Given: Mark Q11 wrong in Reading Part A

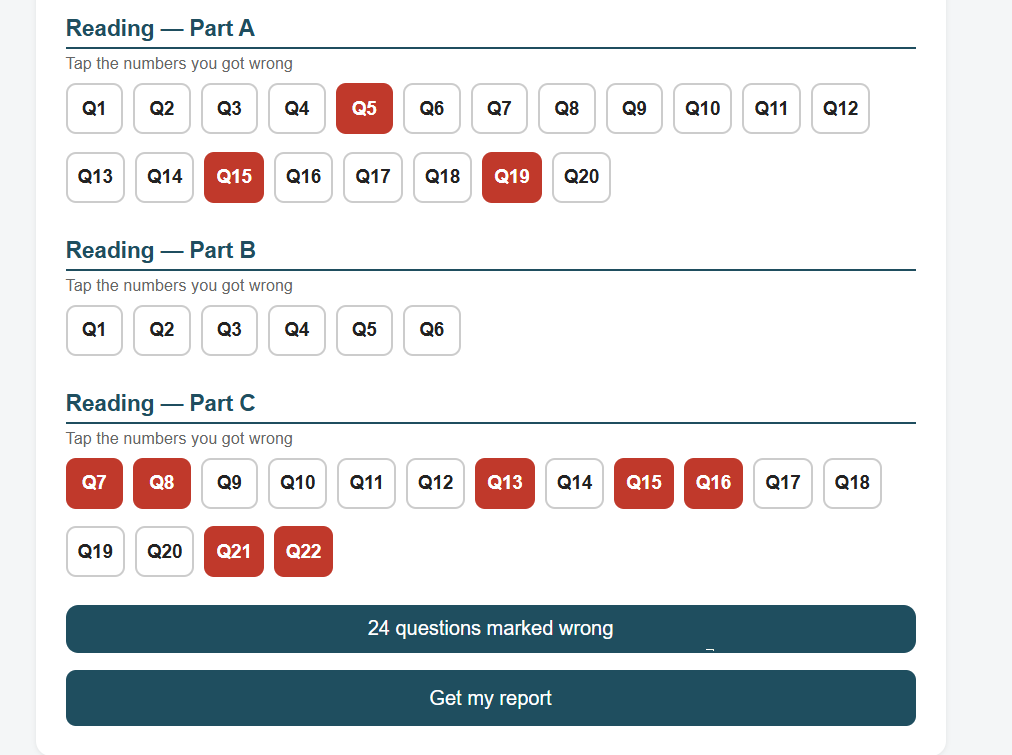Looking at the screenshot, I should [771, 108].
